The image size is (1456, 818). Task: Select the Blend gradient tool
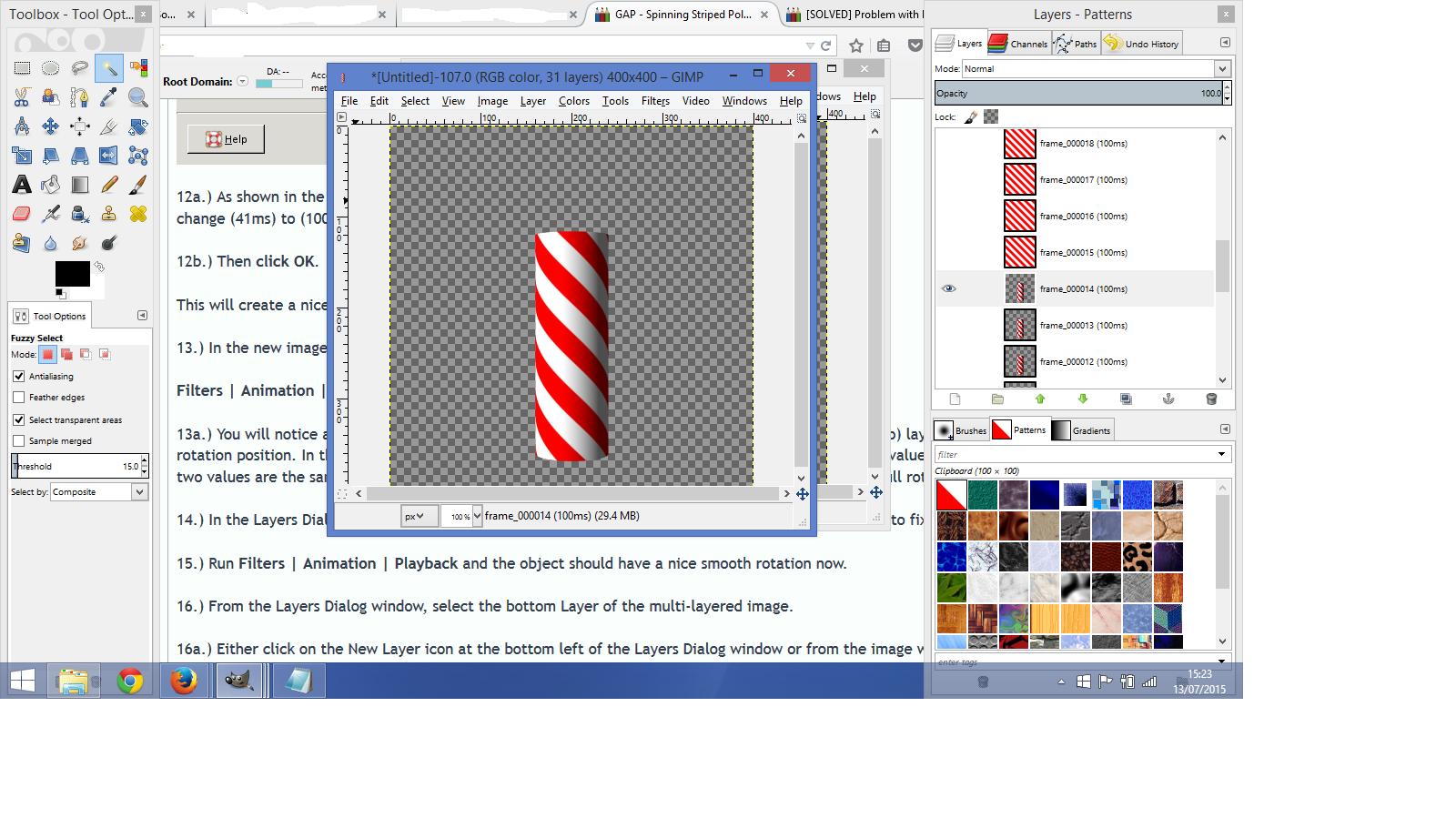80,185
